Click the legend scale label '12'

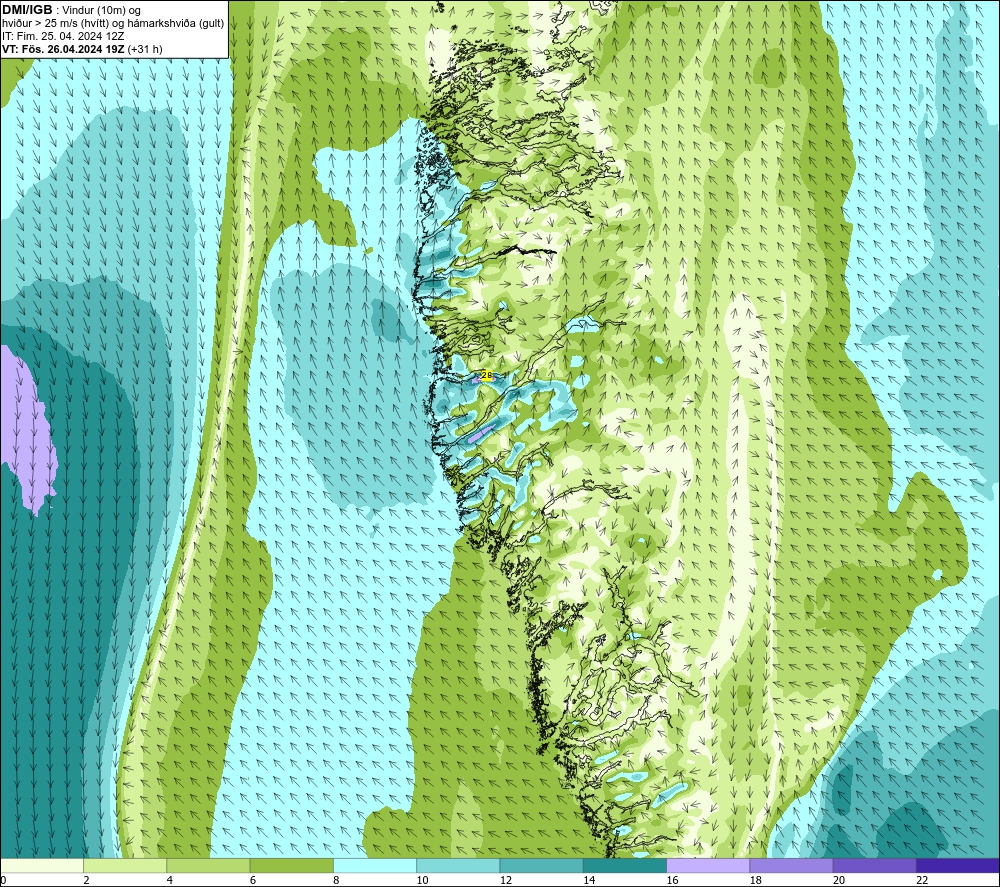pyautogui.click(x=506, y=880)
